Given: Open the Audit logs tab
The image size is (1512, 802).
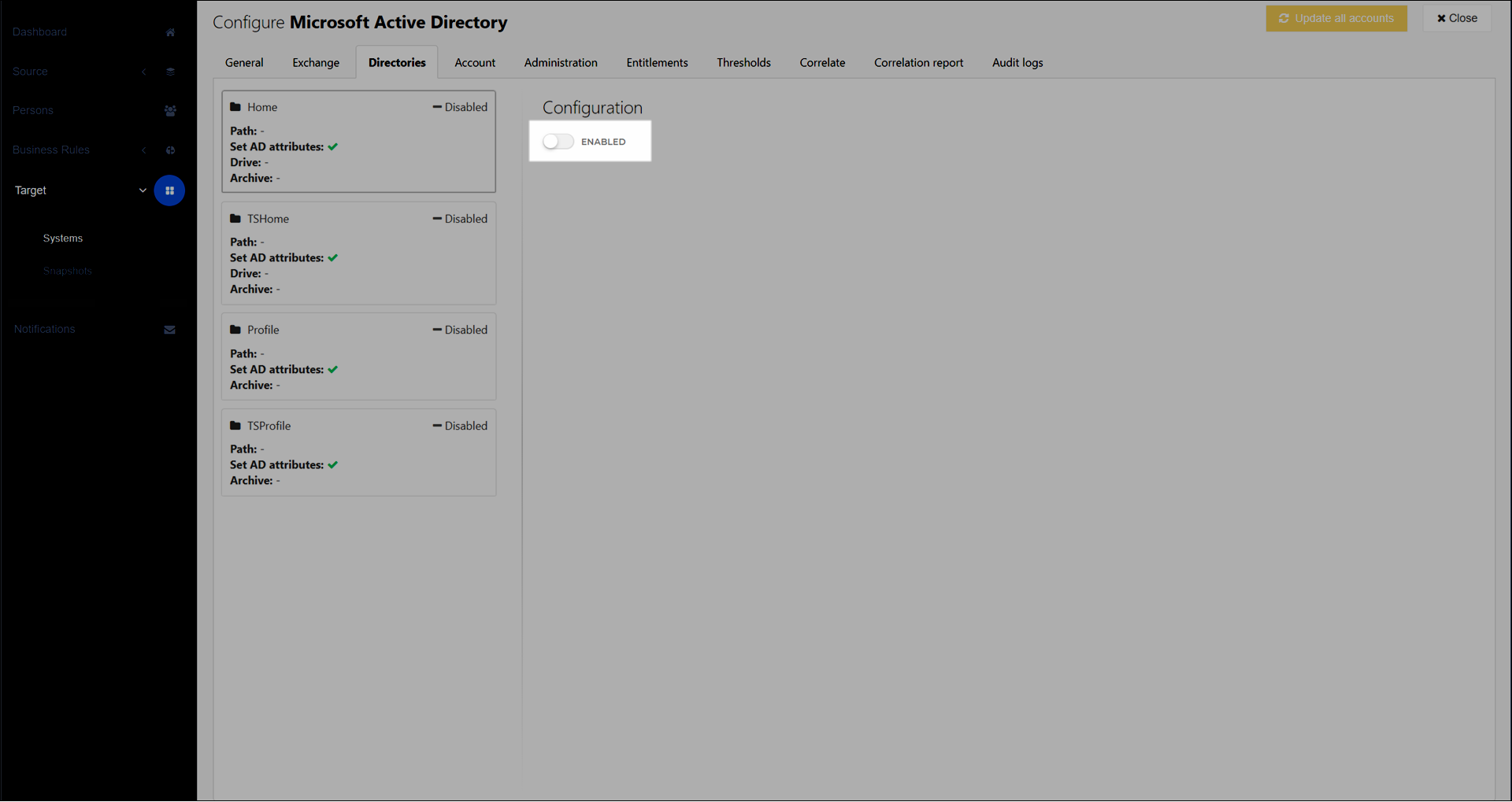Looking at the screenshot, I should [1017, 63].
